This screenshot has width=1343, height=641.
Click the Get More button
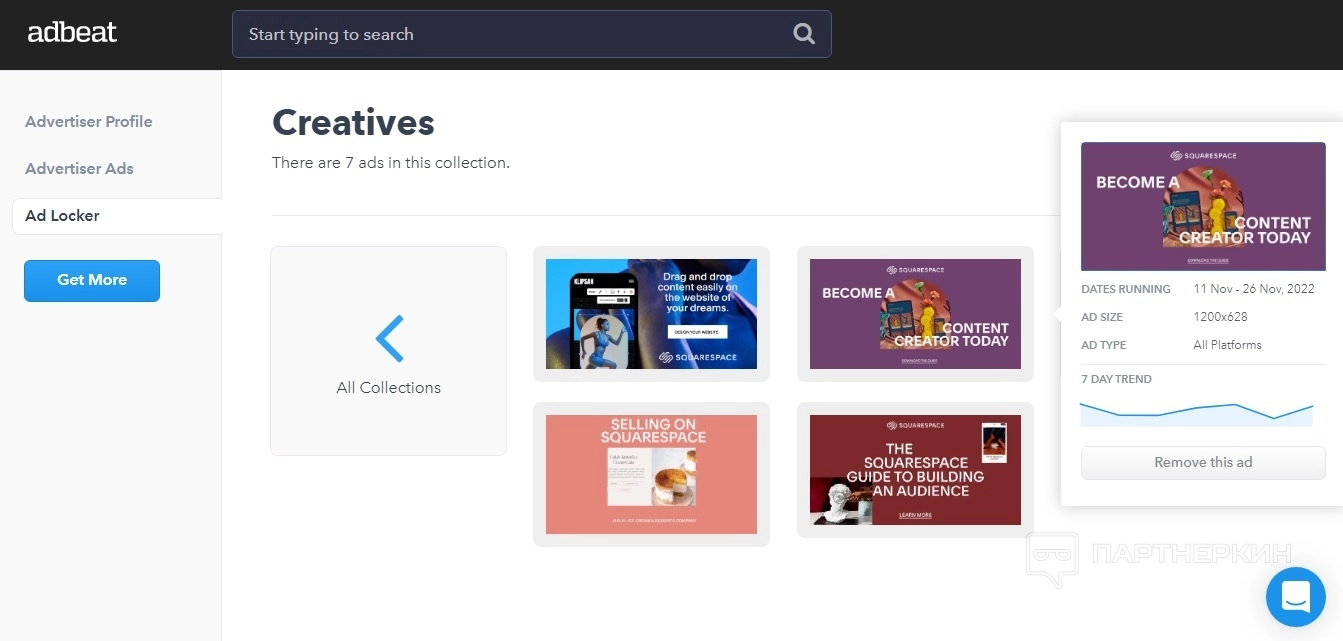(92, 280)
